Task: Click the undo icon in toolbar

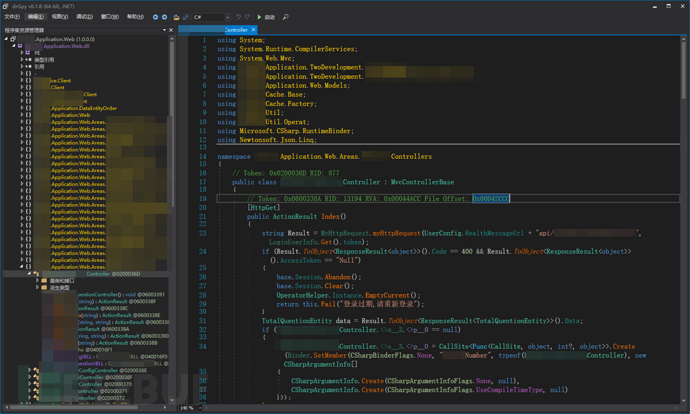Action: click(239, 17)
